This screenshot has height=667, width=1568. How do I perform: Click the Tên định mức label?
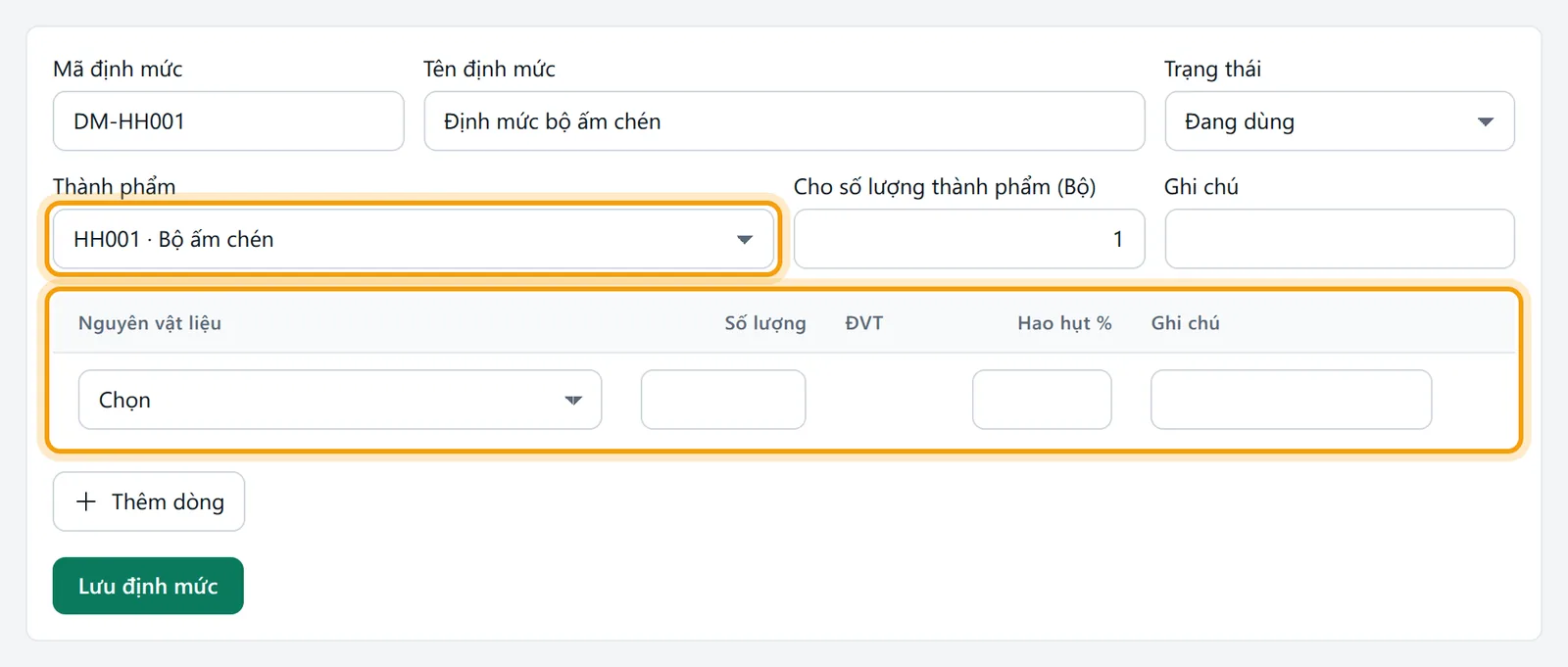coord(489,69)
